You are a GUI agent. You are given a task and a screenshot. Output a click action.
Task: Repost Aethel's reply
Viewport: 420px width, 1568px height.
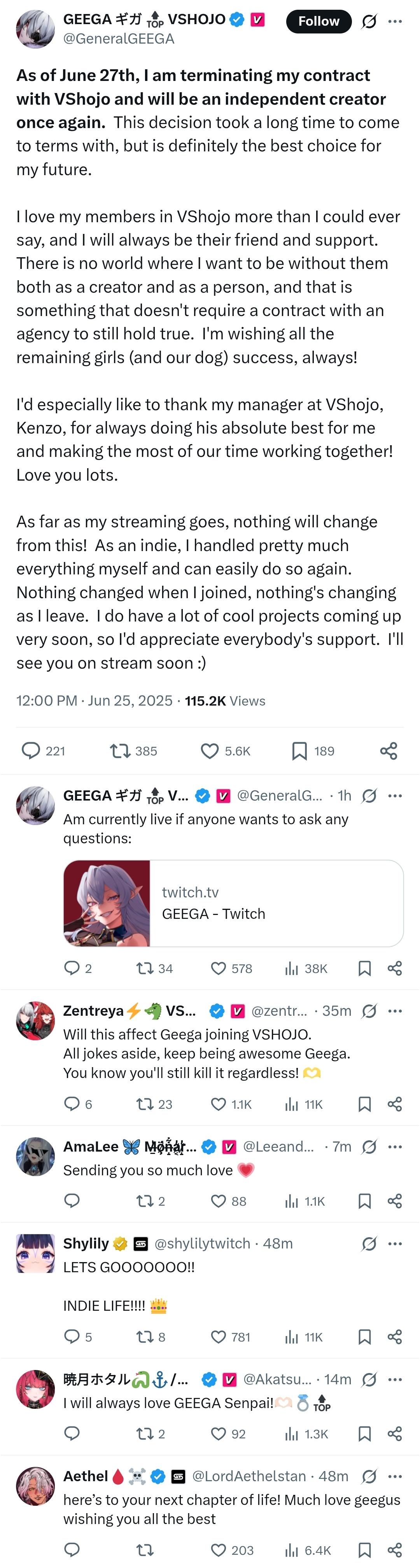145,1550
